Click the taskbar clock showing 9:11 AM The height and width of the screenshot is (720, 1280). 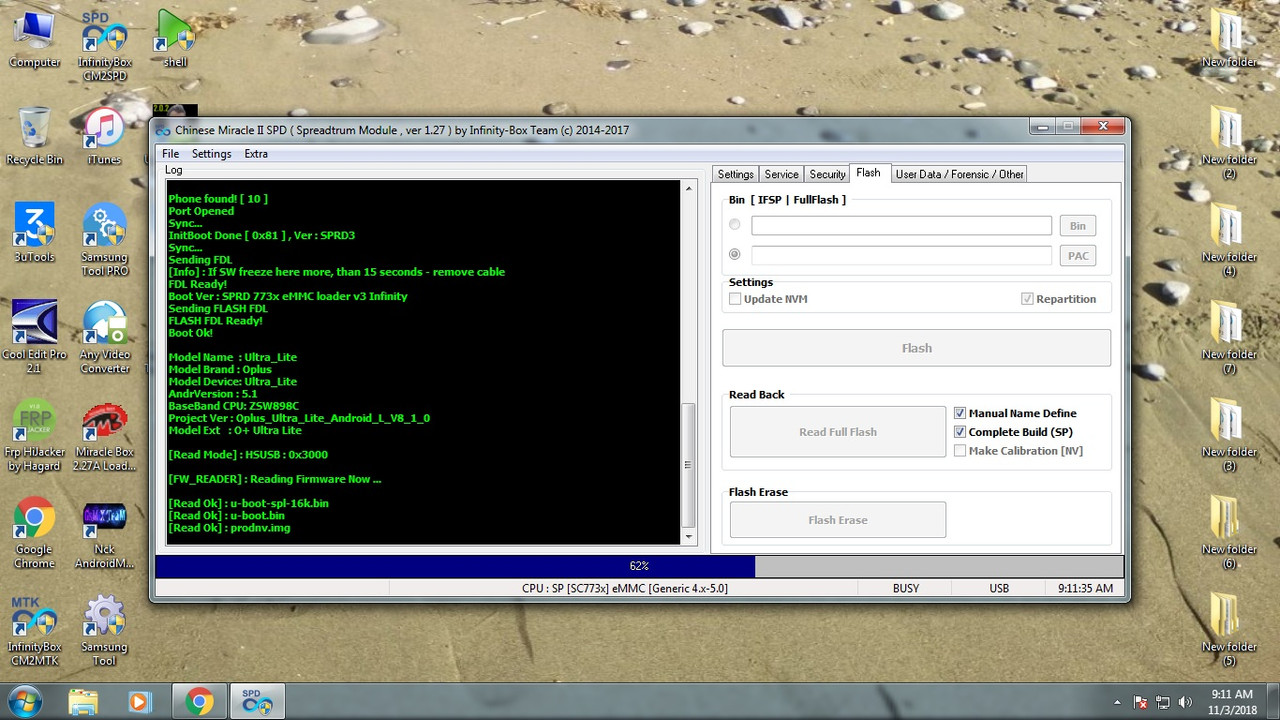tap(1232, 702)
